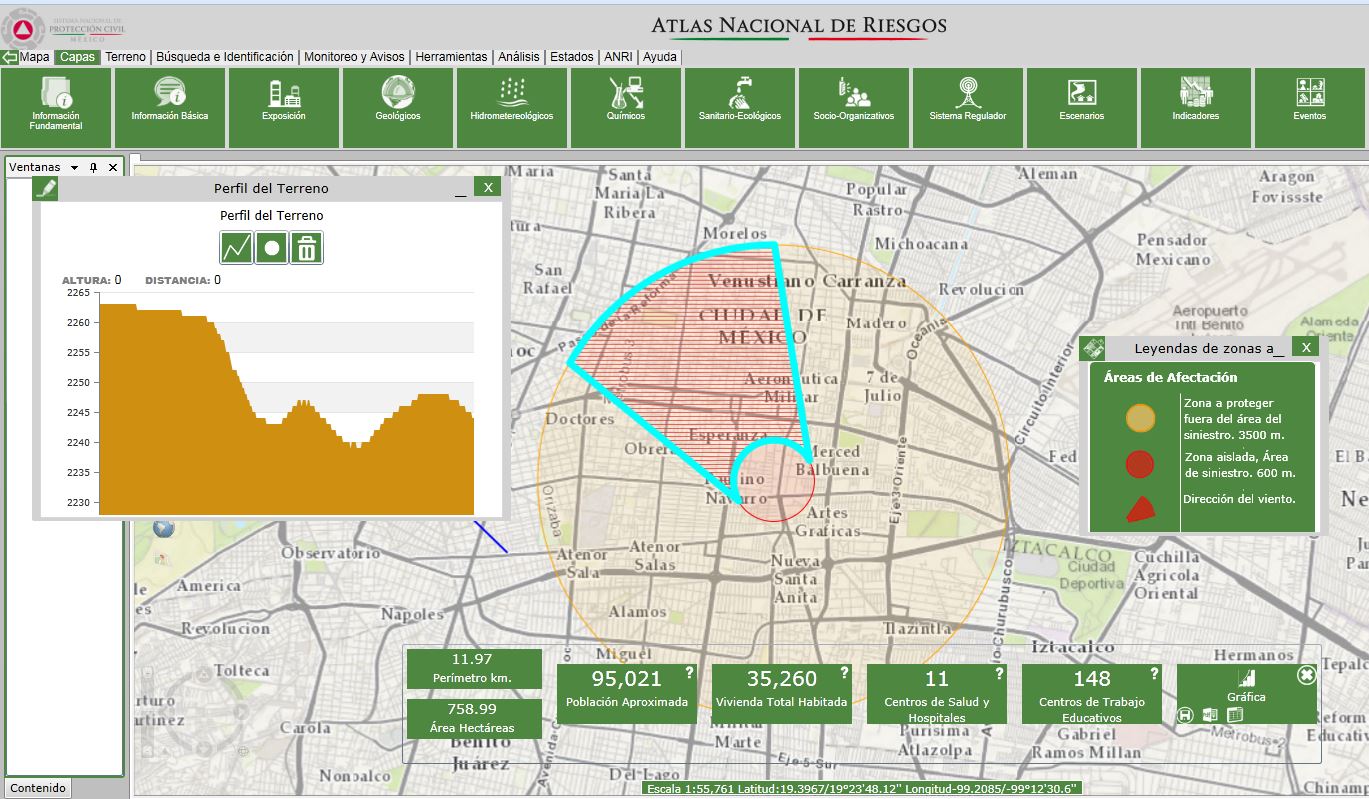Show help for Población Aproximada

[x=689, y=673]
